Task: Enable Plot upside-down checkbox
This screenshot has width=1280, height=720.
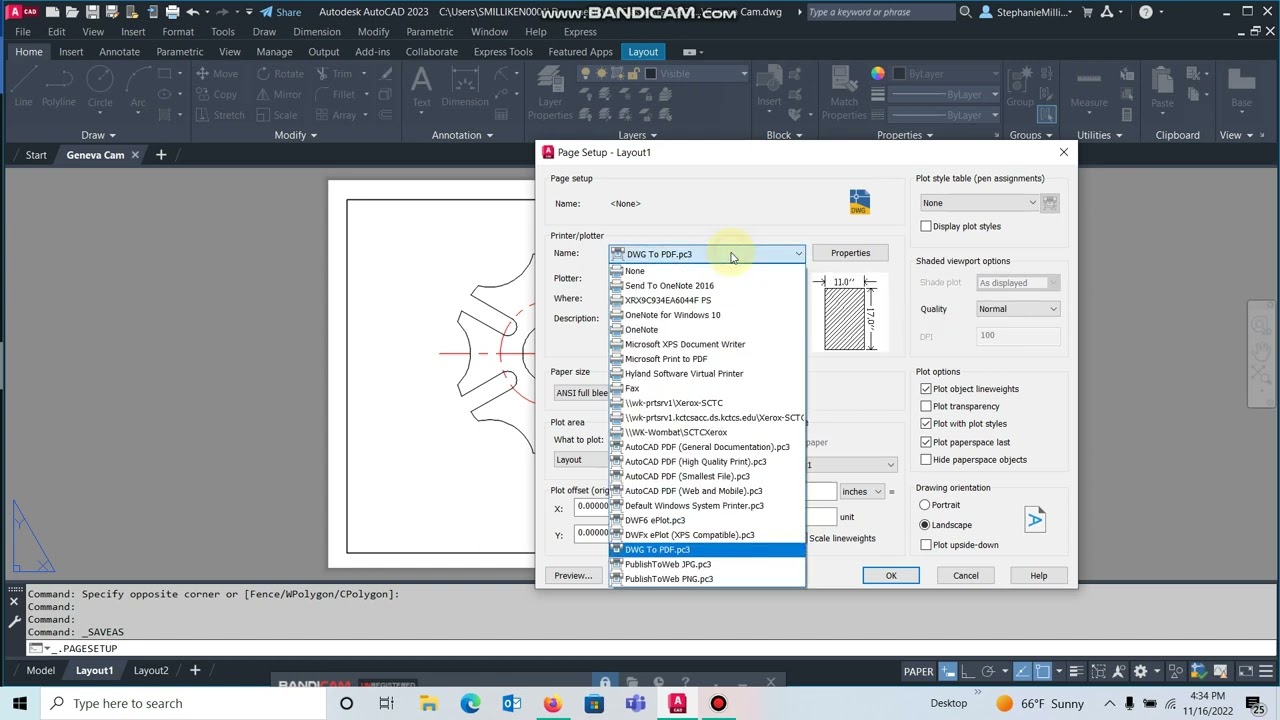Action: [x=926, y=545]
